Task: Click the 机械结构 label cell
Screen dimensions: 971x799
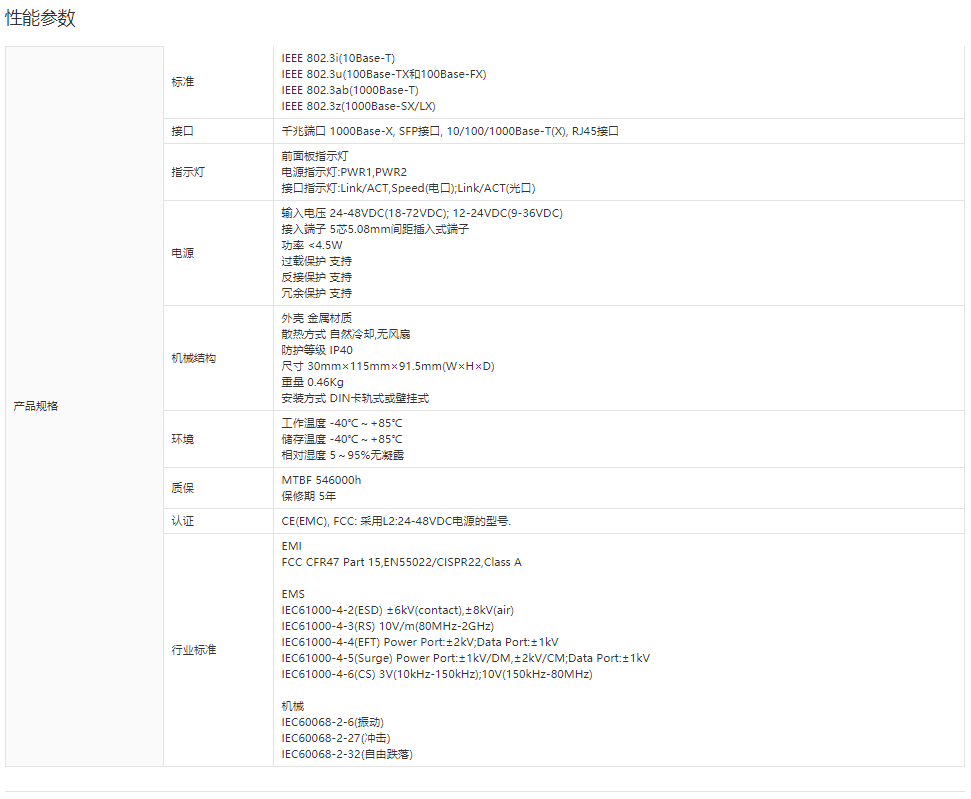Action: pos(193,358)
